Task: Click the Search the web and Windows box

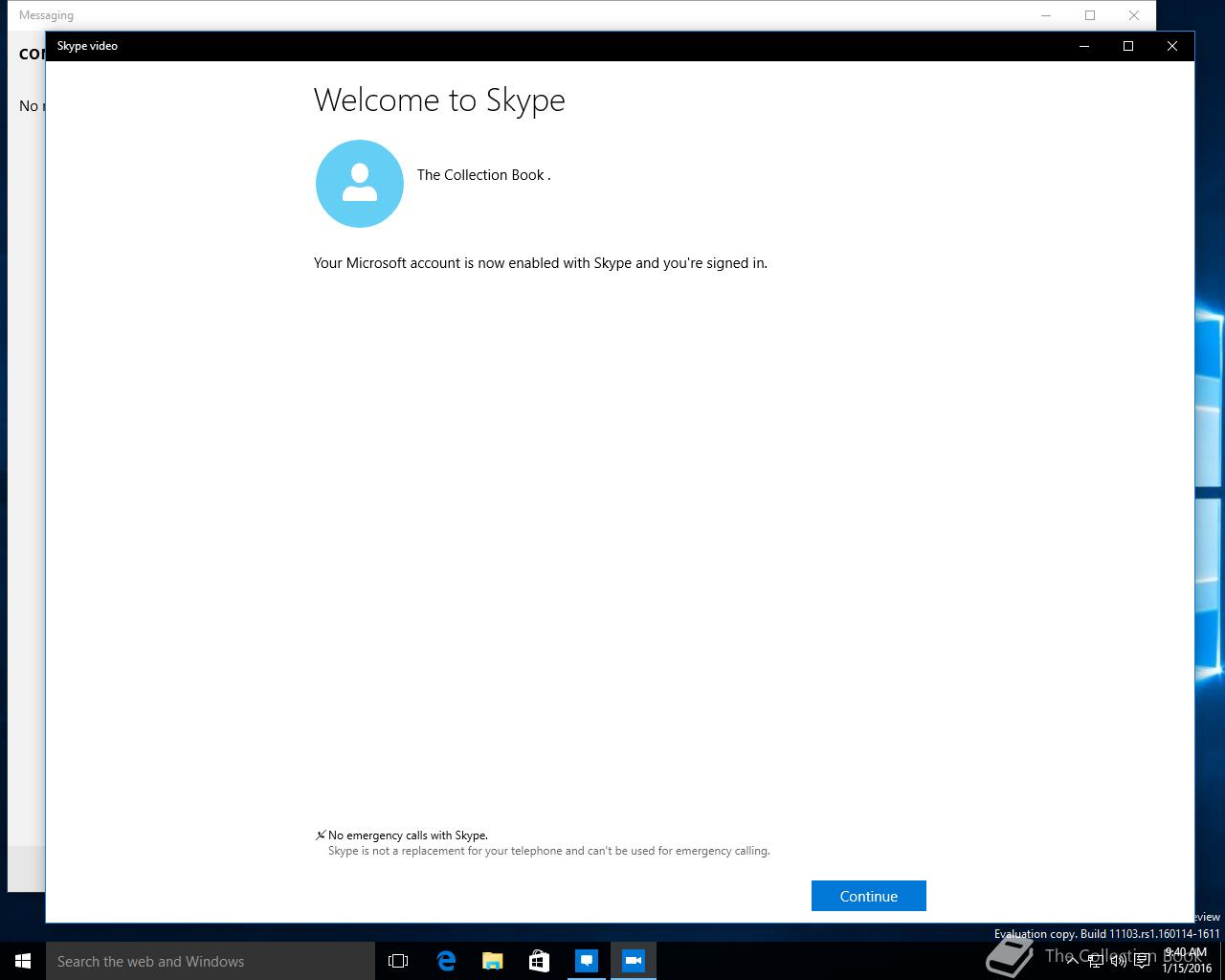Action: (211, 961)
